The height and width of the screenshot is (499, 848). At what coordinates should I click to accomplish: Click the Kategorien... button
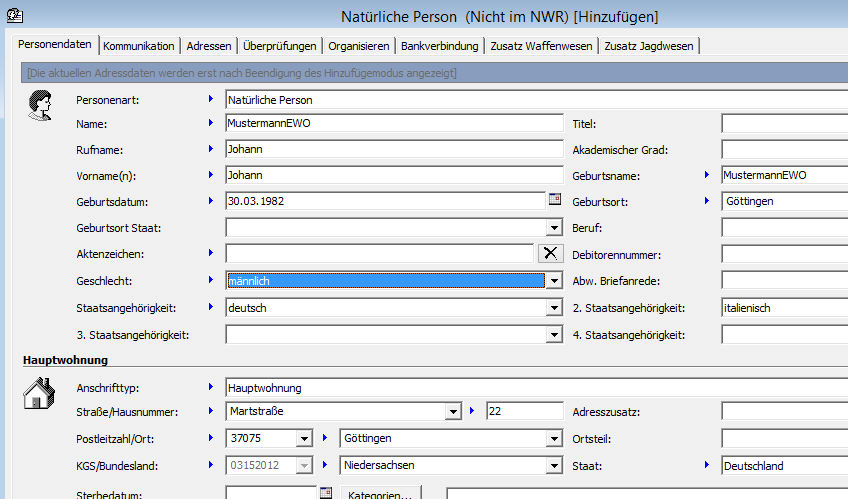click(x=381, y=493)
